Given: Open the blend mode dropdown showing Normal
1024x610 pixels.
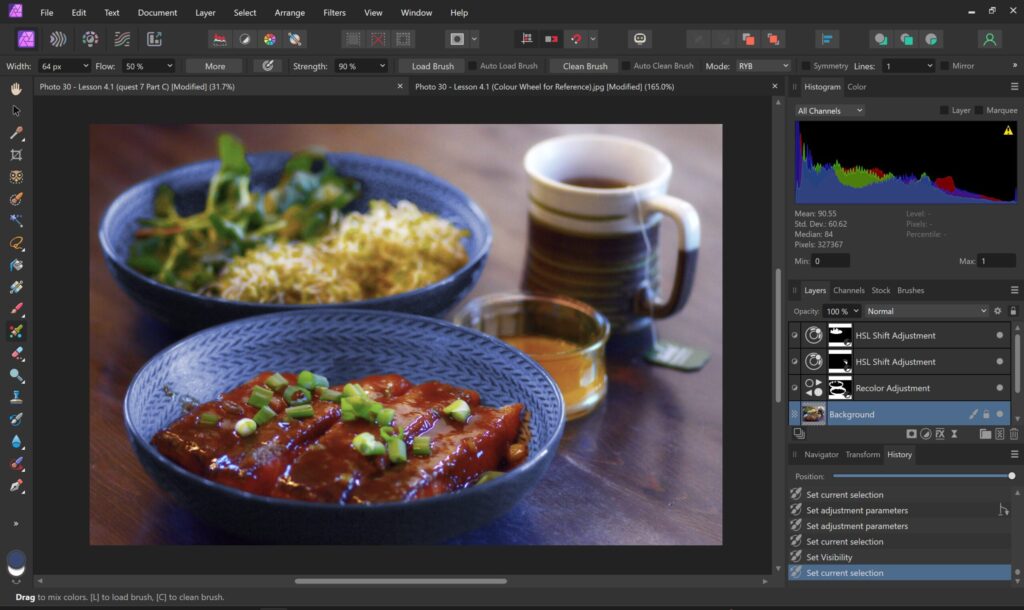Looking at the screenshot, I should click(926, 311).
